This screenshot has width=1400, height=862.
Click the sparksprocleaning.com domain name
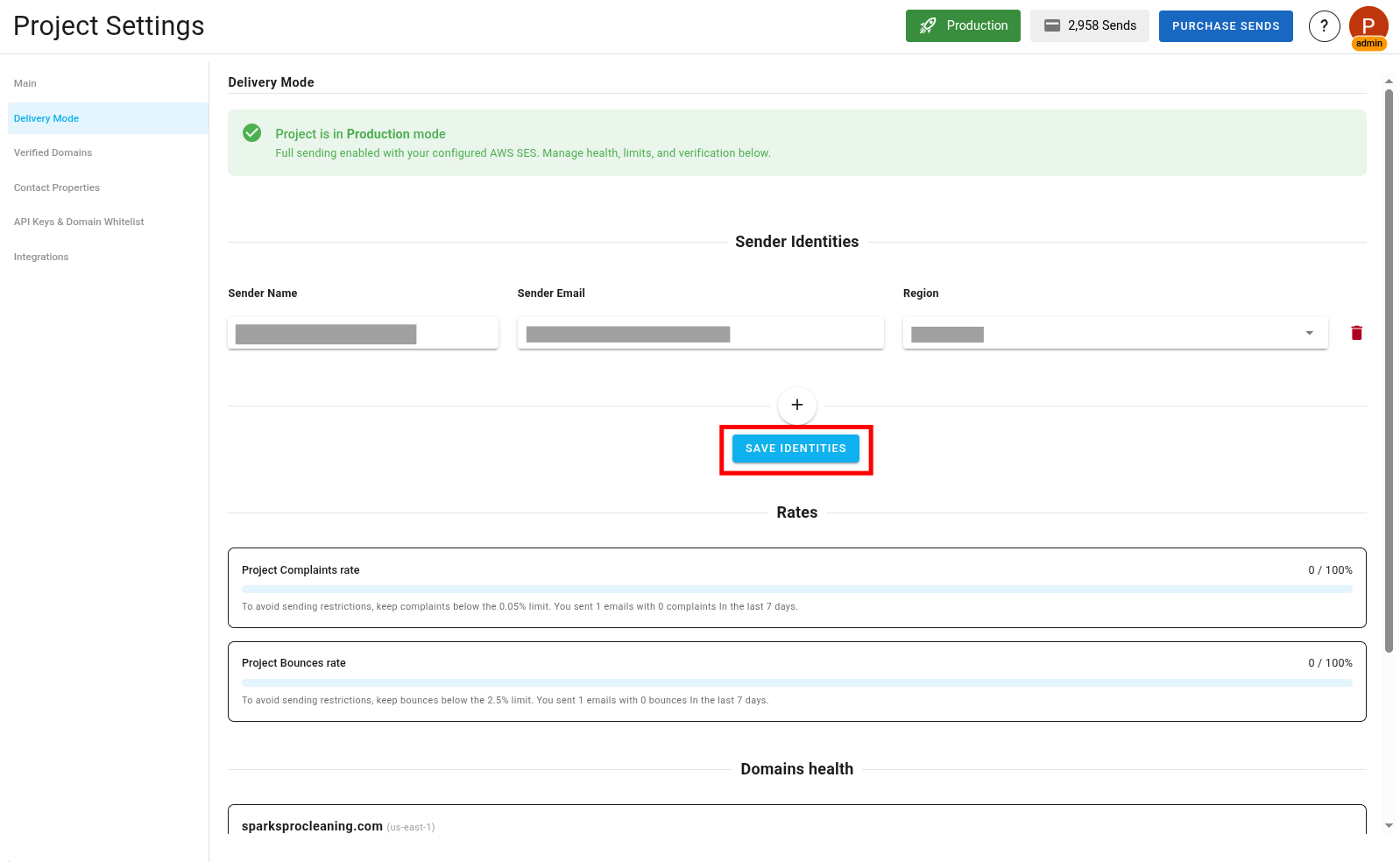tap(312, 826)
